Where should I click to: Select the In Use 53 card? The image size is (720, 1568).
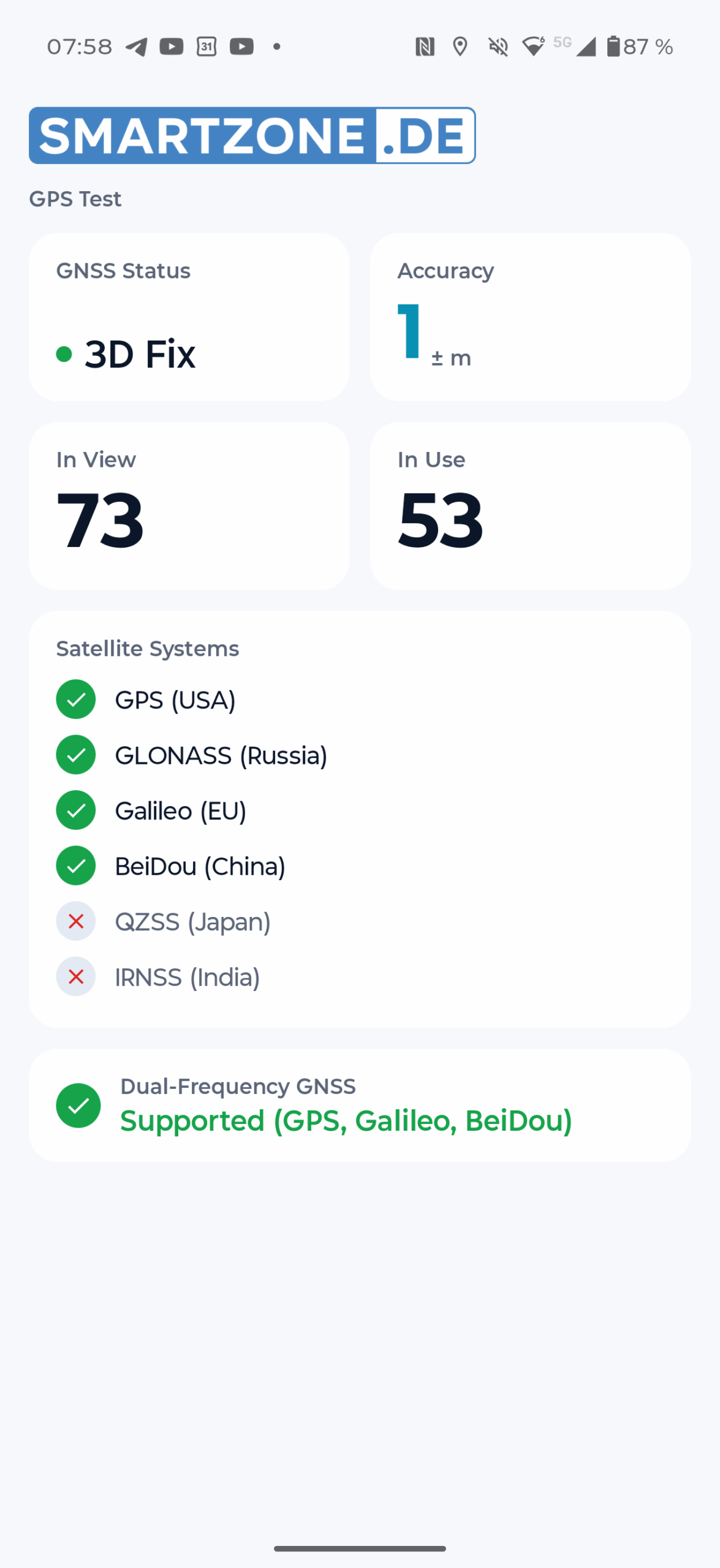[x=531, y=506]
